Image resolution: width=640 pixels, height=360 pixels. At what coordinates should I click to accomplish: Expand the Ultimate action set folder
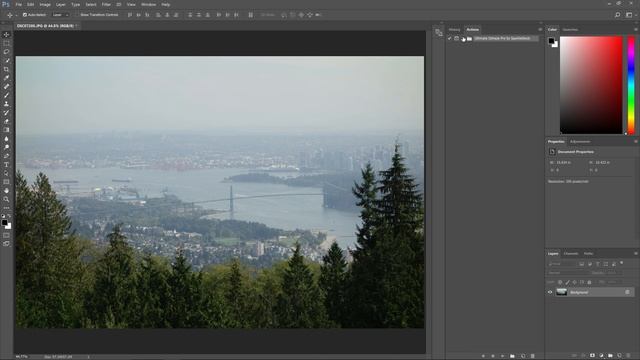[463, 38]
